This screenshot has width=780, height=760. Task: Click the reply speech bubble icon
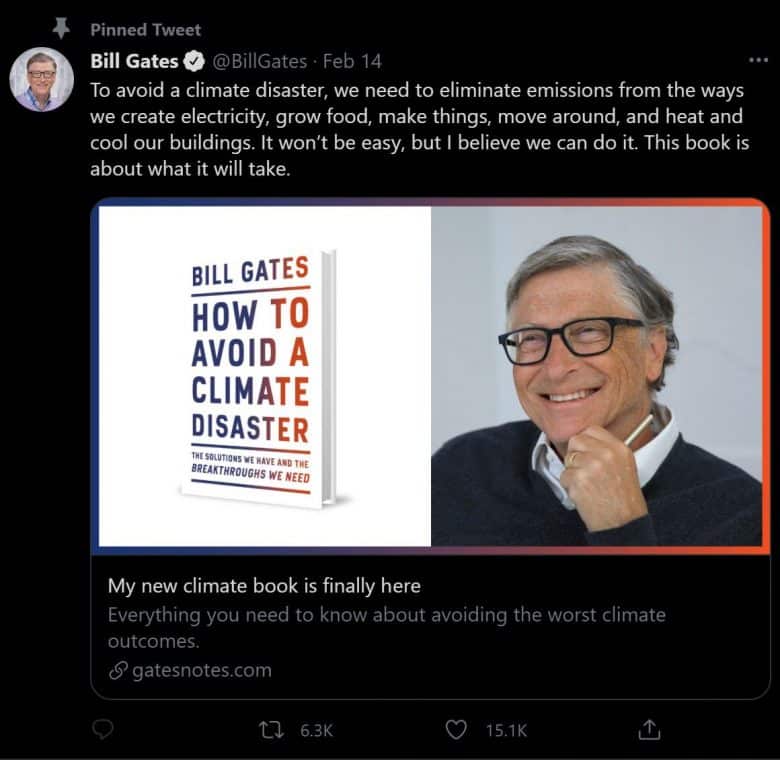tap(103, 730)
